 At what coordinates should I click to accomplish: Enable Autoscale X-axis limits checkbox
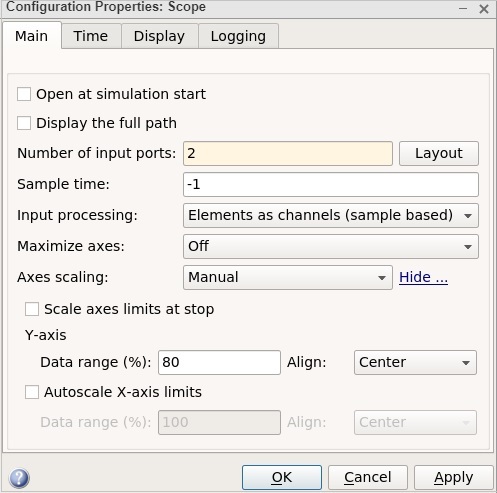point(32,392)
